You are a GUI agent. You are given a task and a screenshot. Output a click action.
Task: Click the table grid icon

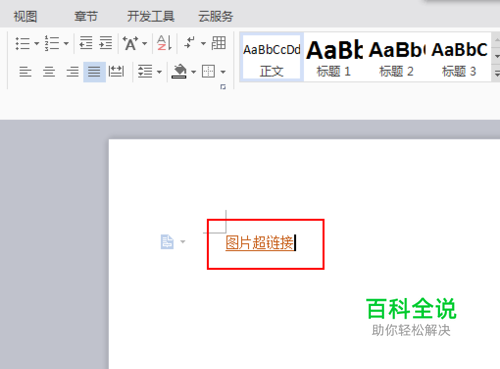[x=219, y=43]
